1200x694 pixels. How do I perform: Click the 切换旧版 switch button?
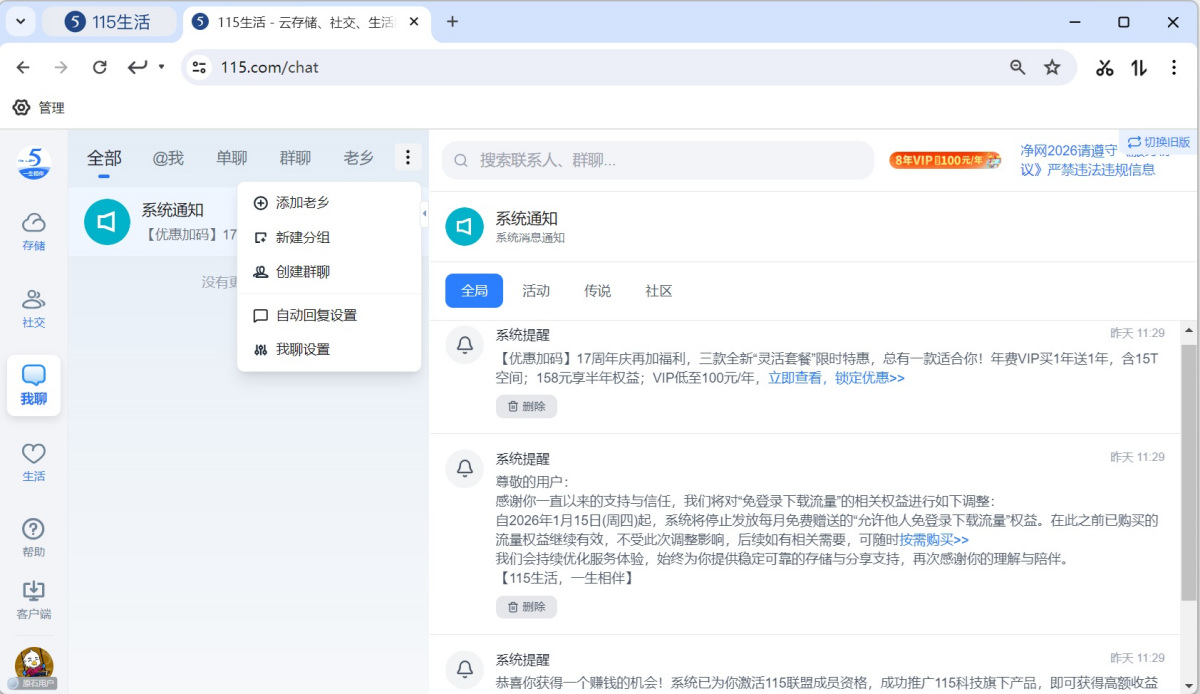click(1159, 142)
